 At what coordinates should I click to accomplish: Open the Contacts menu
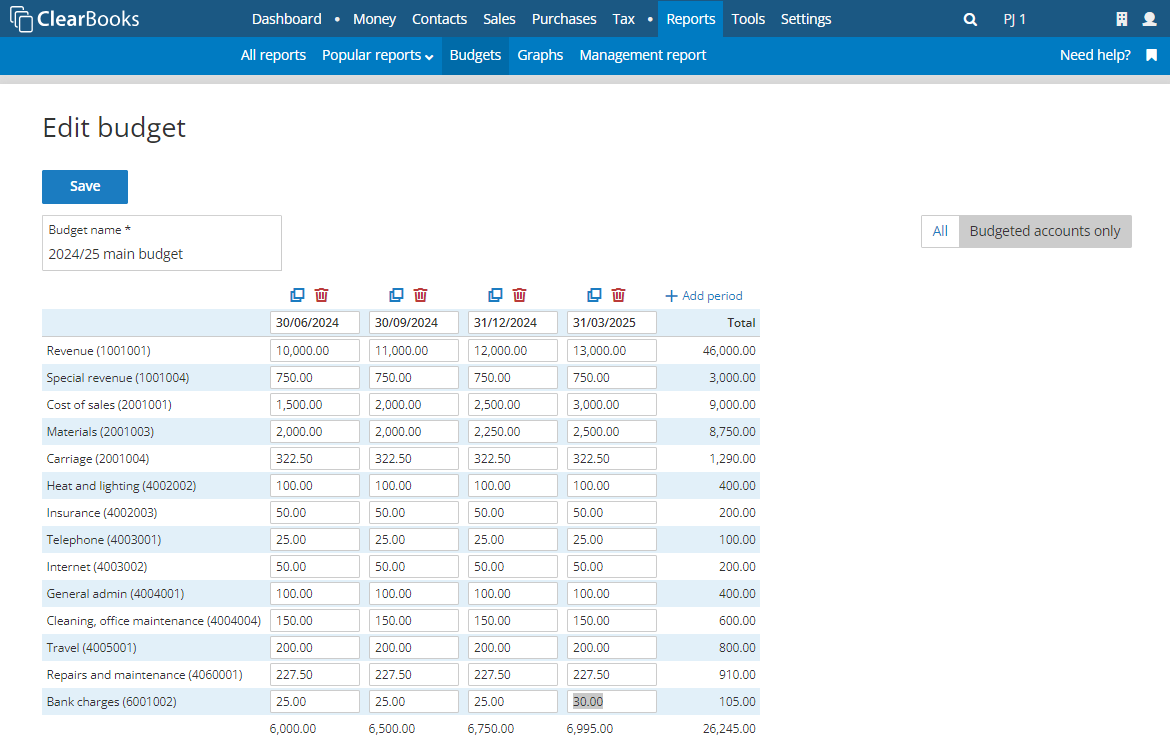(x=439, y=19)
